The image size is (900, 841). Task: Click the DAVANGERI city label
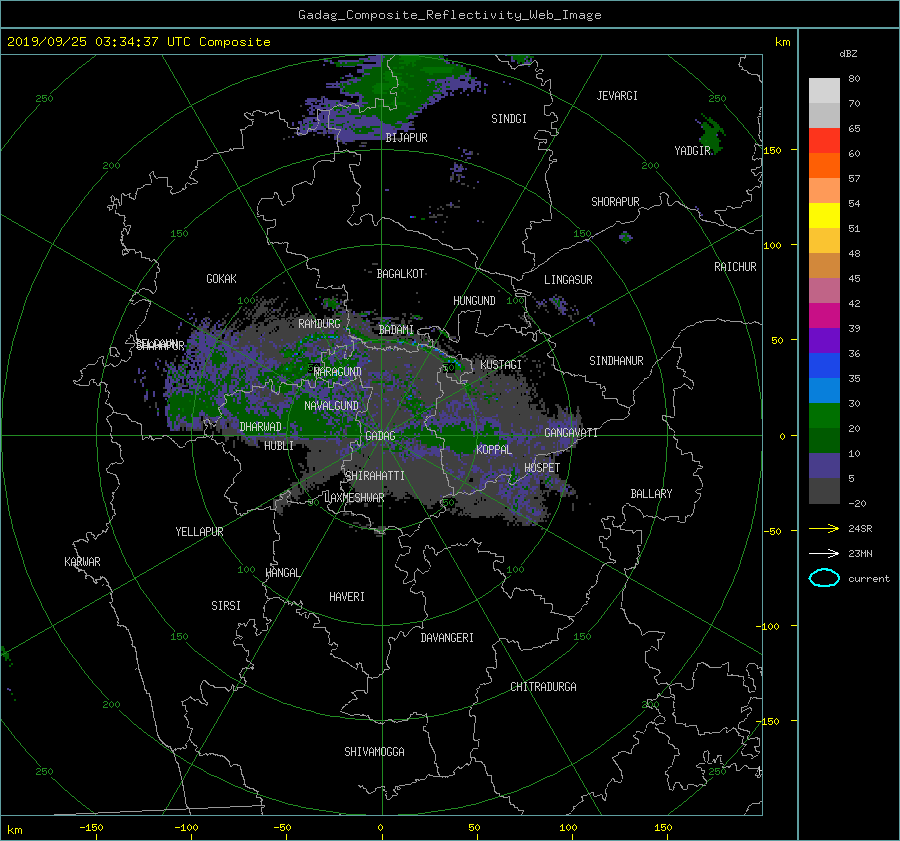pos(447,638)
